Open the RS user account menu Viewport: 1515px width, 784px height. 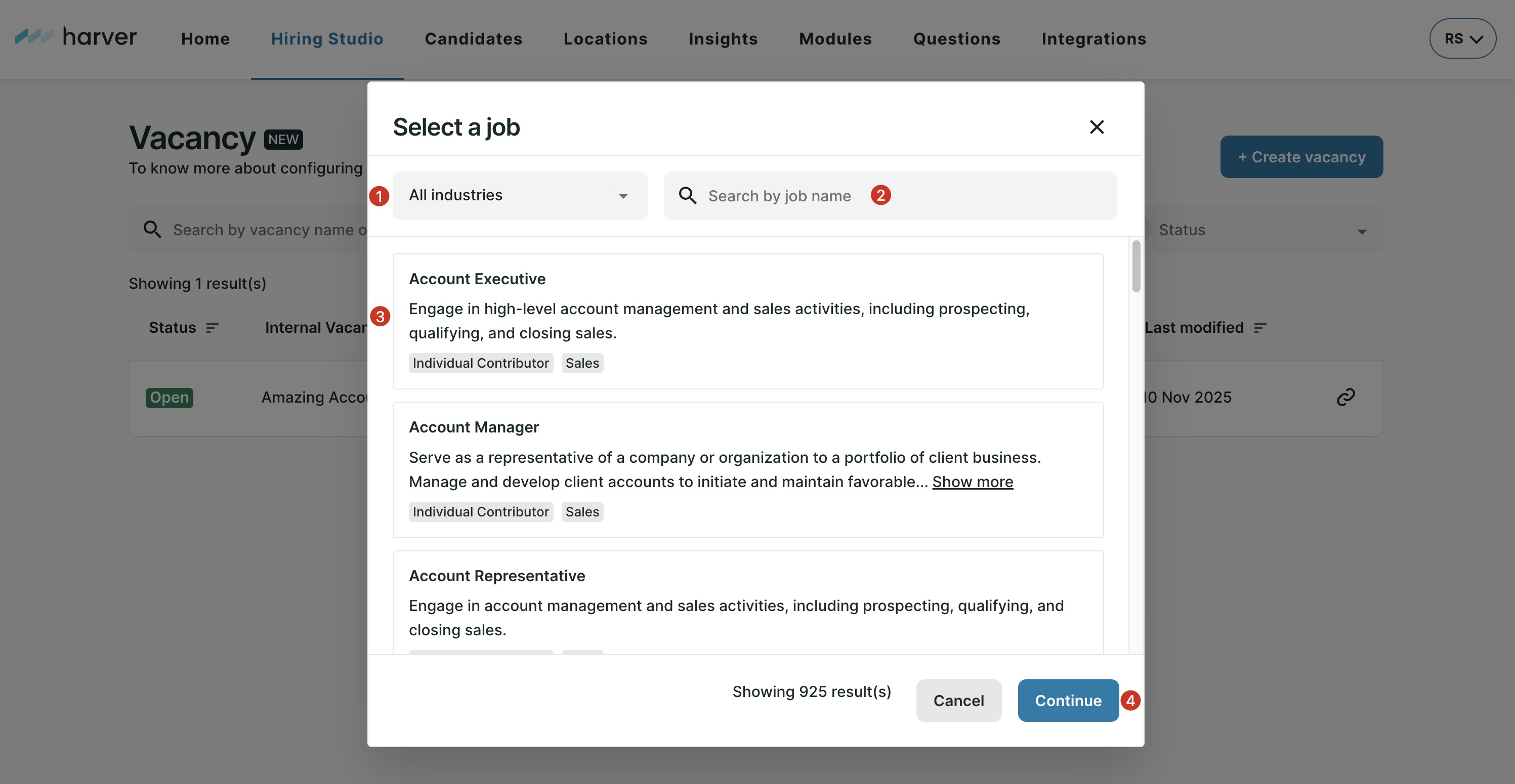(1462, 39)
